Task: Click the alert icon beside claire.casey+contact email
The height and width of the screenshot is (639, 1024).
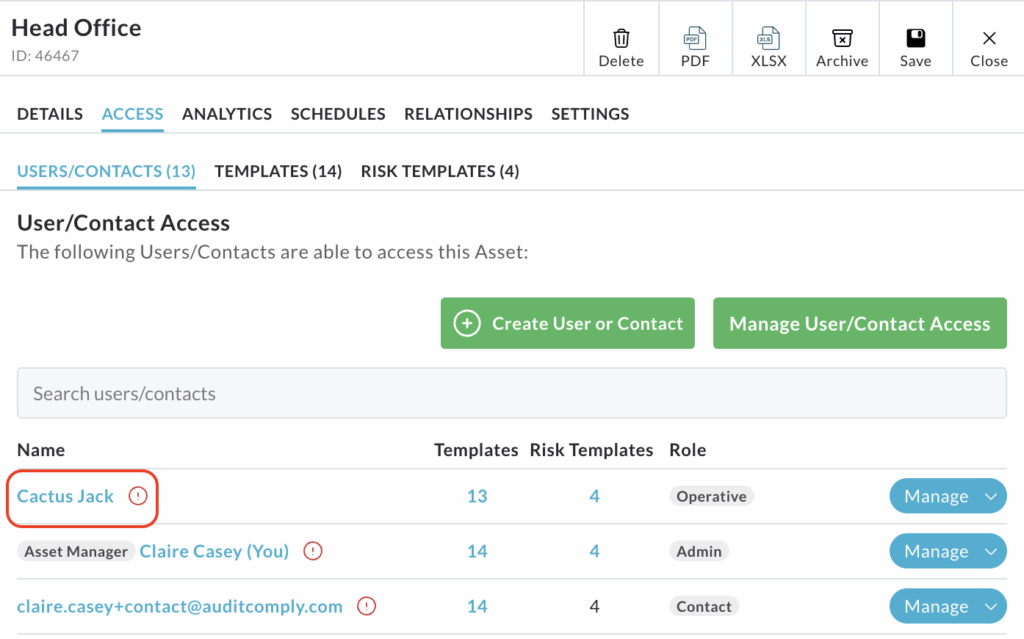Action: tap(367, 606)
